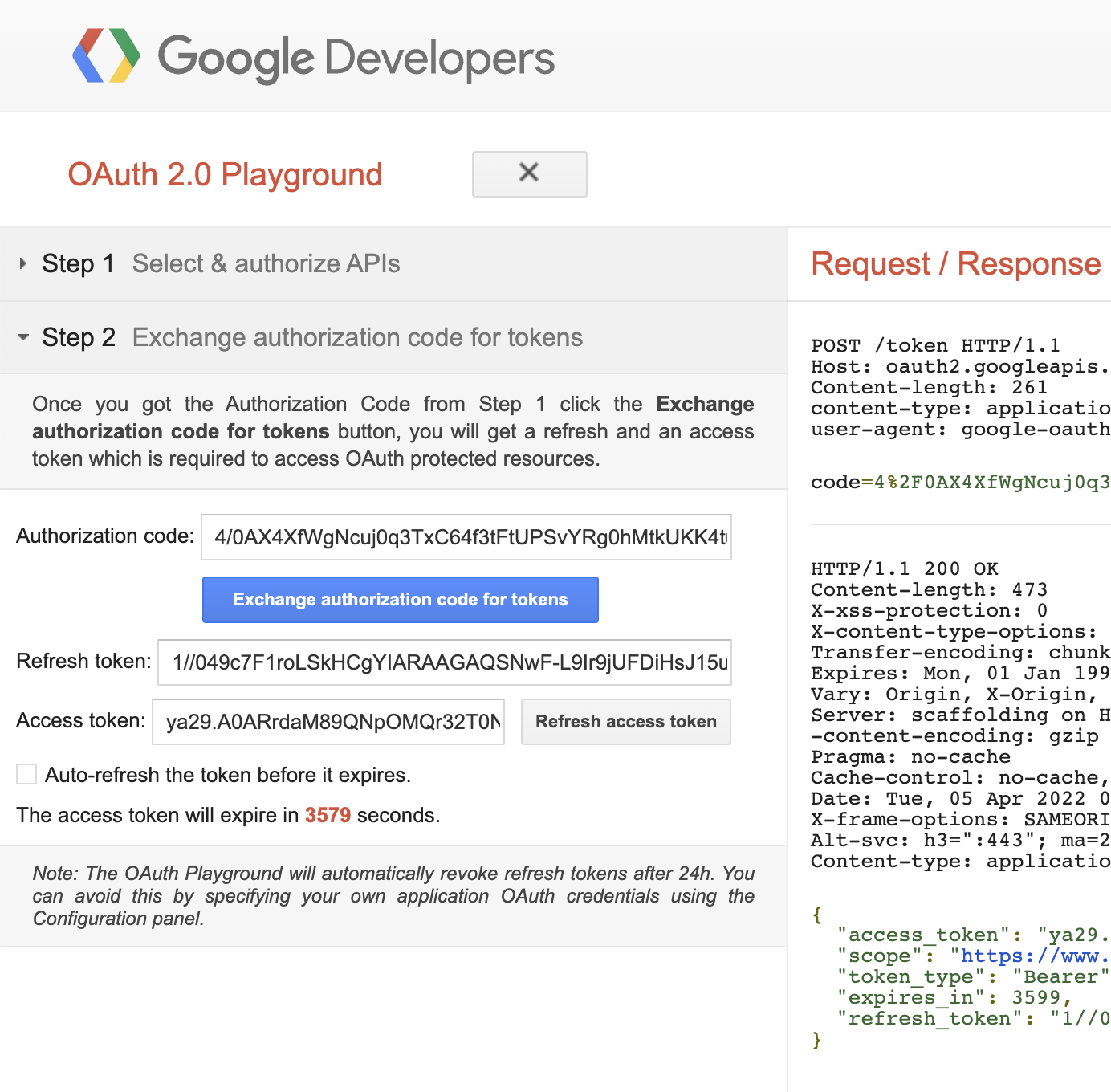Click the '"expires_in": 3599' JSON line
The width and height of the screenshot is (1111, 1092).
click(954, 997)
